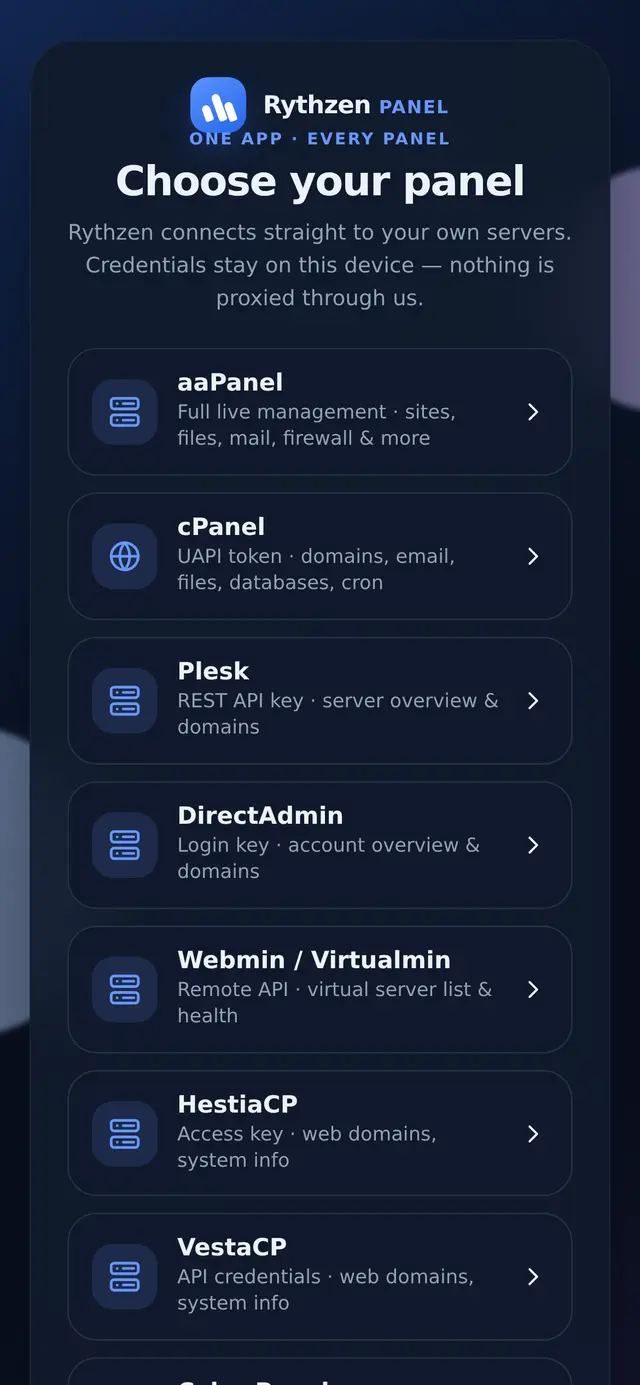Open VestaCP via its chevron arrow
The height and width of the screenshot is (1385, 640).
coord(533,1276)
